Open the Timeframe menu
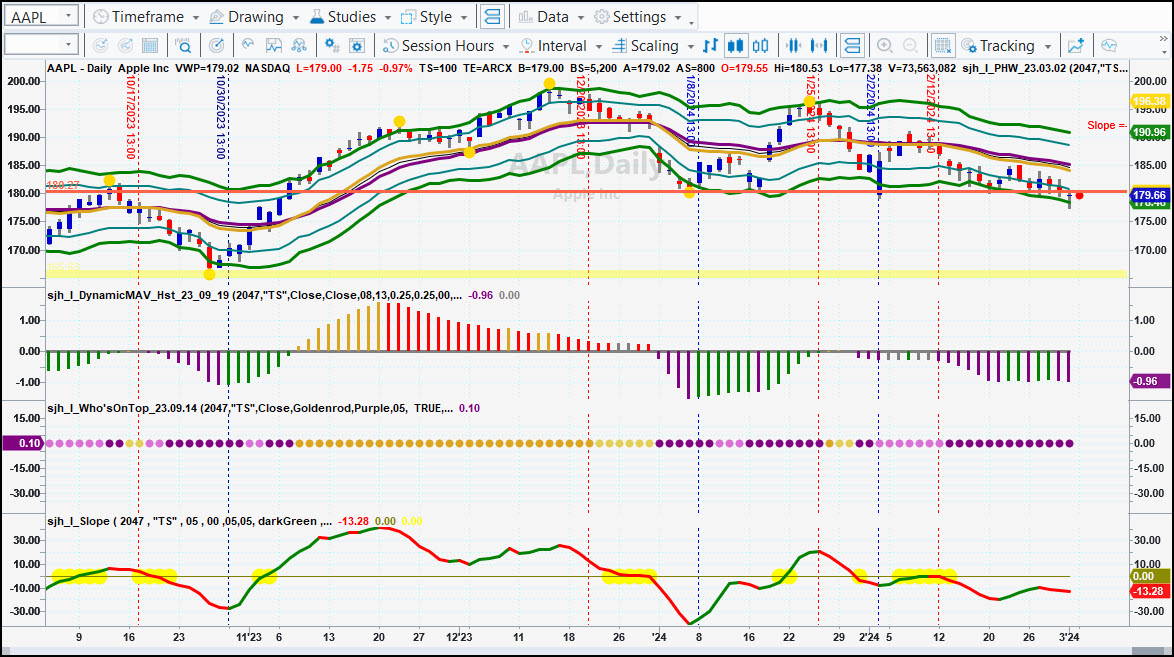This screenshot has height=657, width=1174. click(146, 16)
